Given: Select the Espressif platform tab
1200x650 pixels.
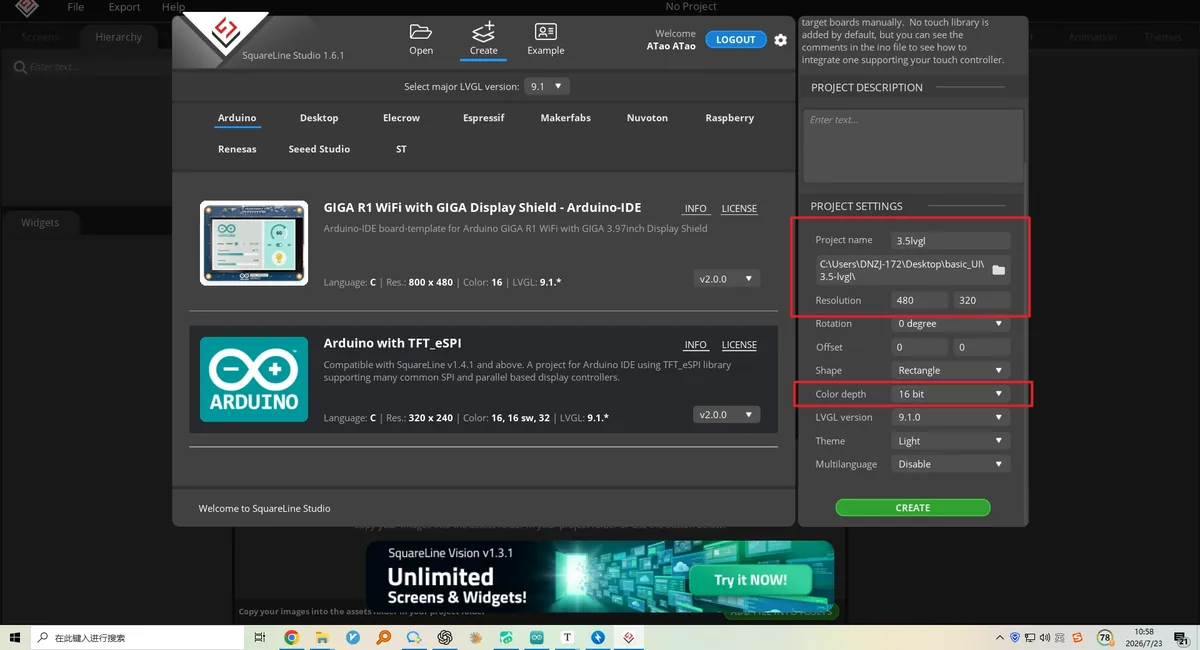Looking at the screenshot, I should (x=484, y=118).
